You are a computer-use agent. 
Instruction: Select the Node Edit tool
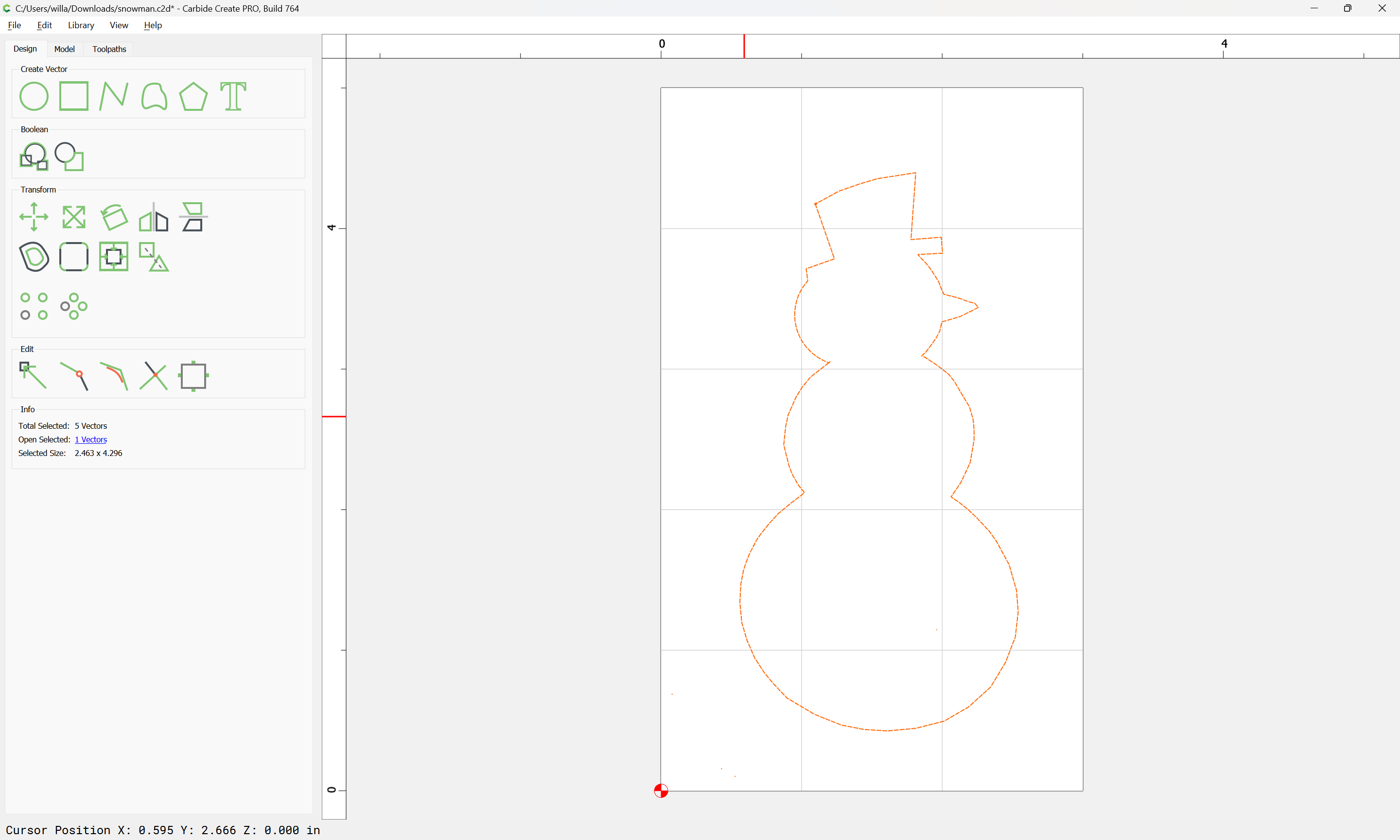tap(34, 376)
